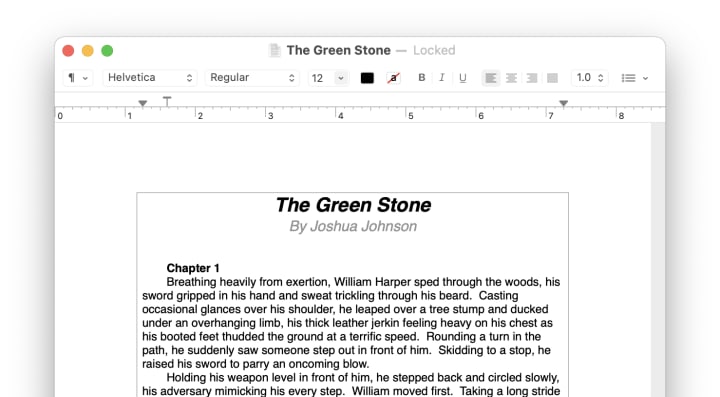Toggle bold formatting
Viewport: 720px width, 397px height.
point(422,78)
